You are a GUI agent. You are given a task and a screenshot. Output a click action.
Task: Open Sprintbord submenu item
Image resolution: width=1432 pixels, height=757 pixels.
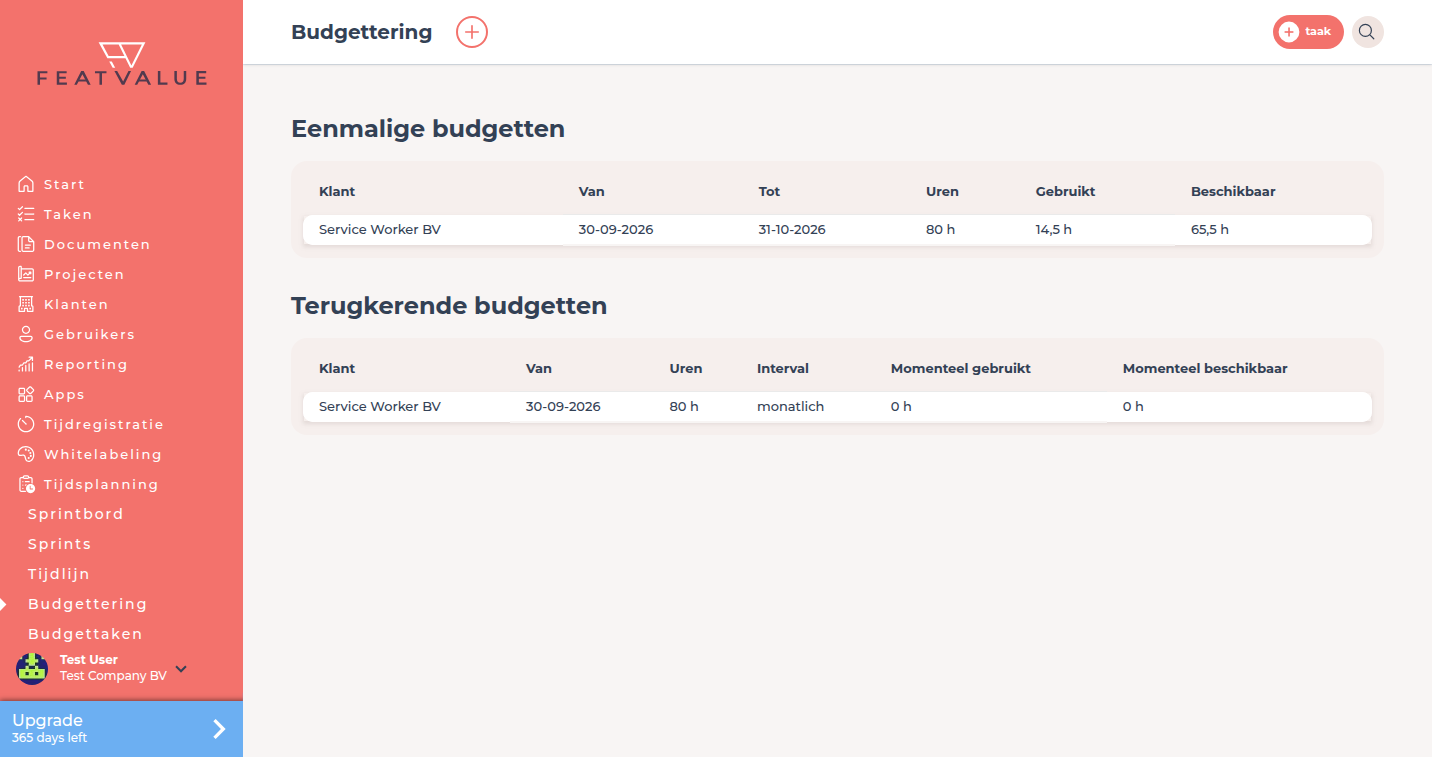76,514
